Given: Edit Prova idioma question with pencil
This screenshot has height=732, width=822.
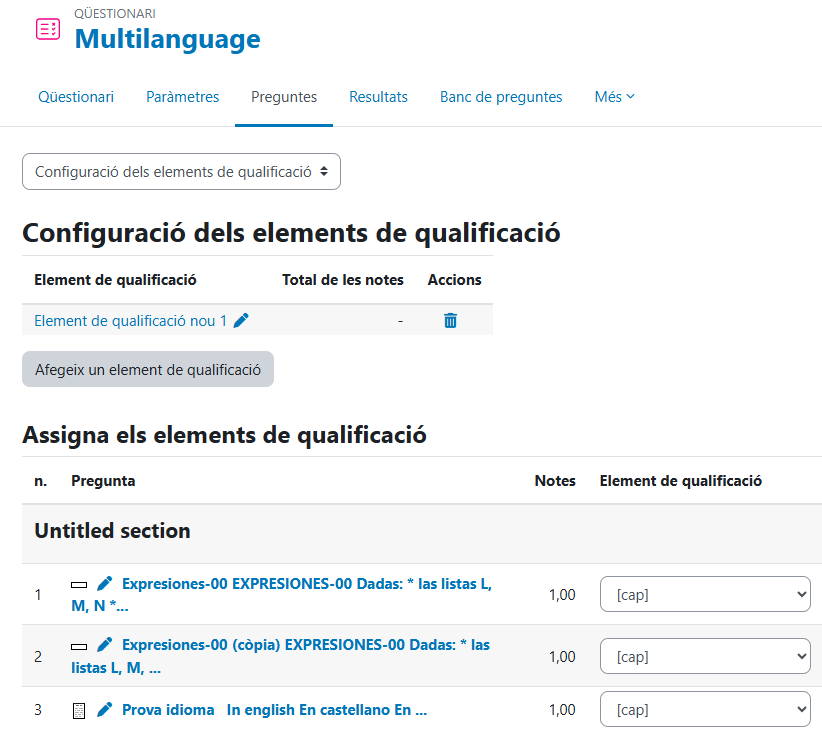Looking at the screenshot, I should tap(105, 709).
